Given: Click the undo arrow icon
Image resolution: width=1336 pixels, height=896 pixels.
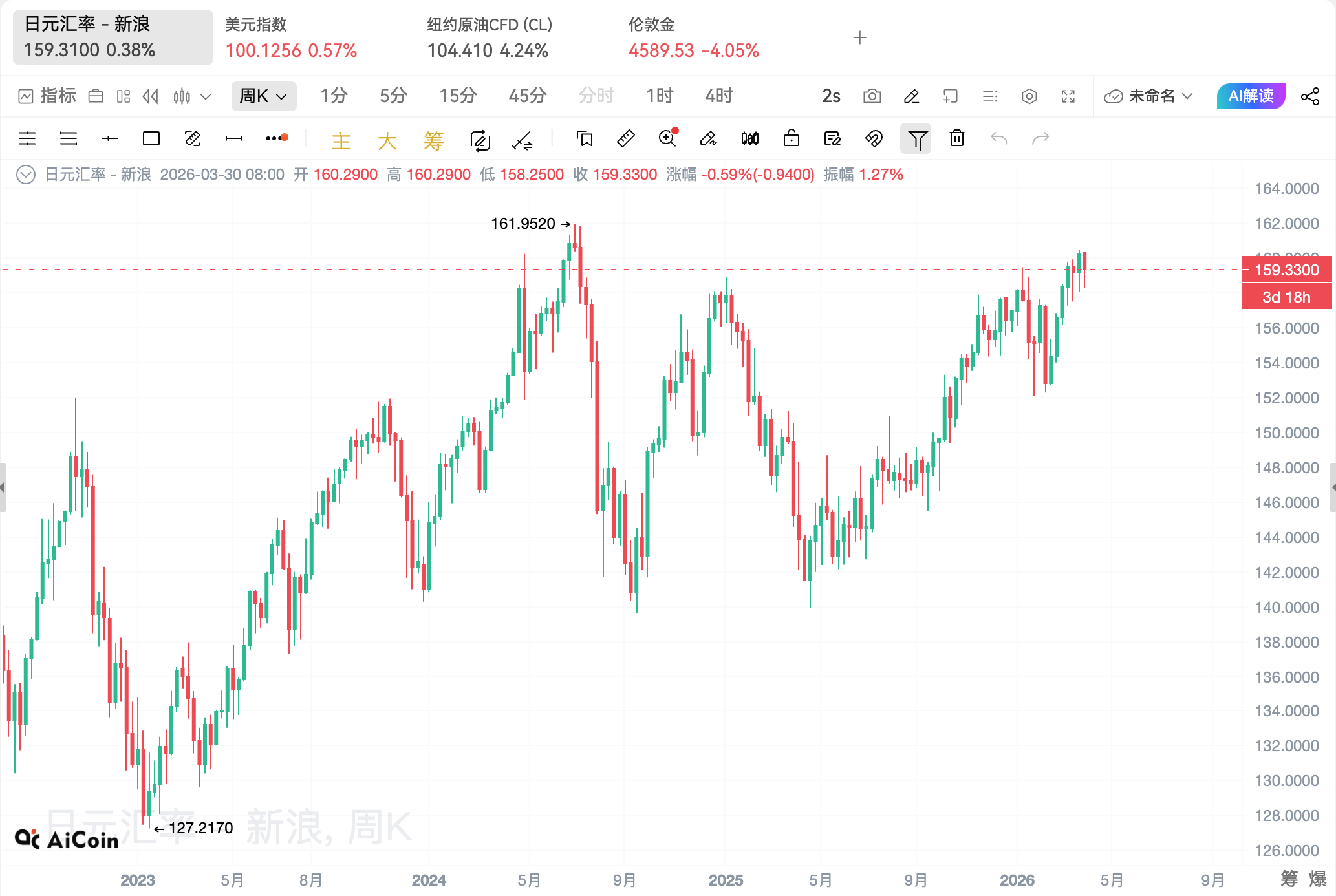Looking at the screenshot, I should tap(999, 138).
